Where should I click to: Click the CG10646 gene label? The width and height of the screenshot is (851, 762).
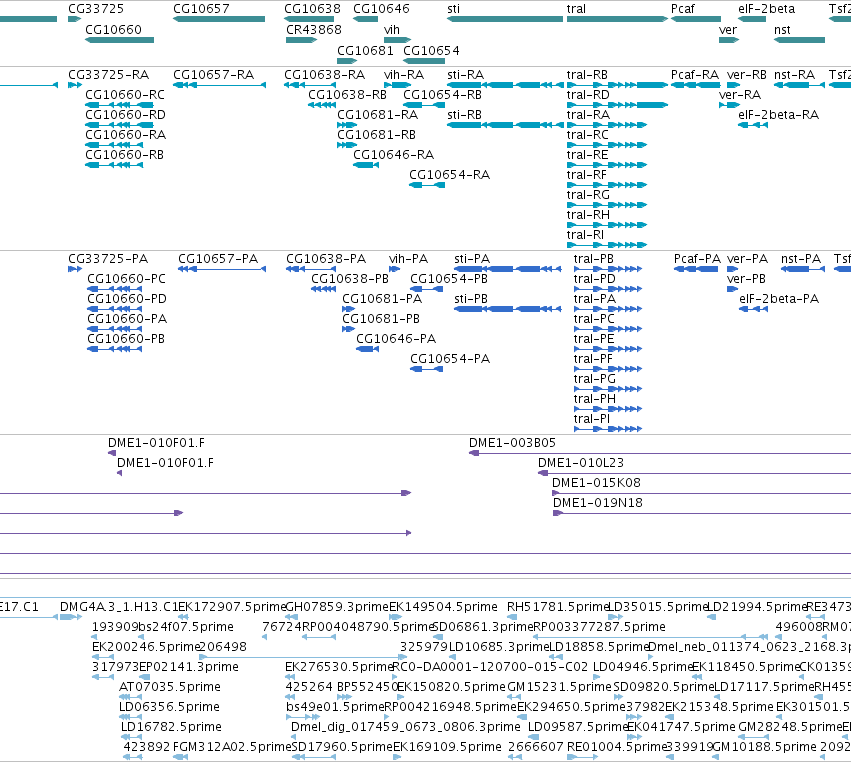tap(381, 9)
